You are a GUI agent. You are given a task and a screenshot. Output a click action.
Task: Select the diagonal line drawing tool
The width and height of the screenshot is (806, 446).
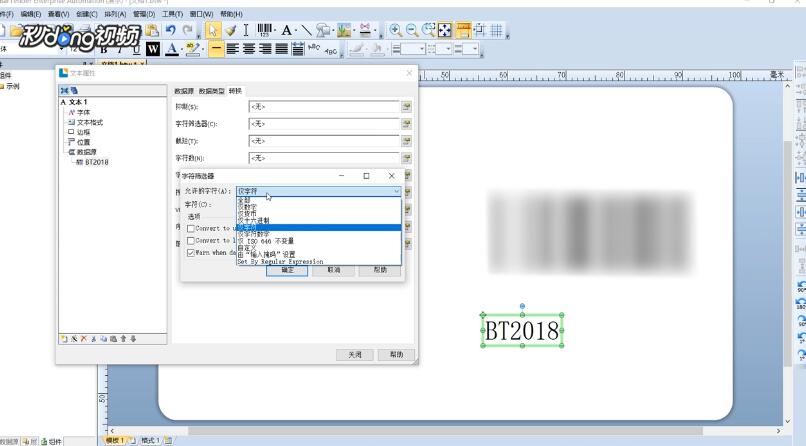pos(307,31)
